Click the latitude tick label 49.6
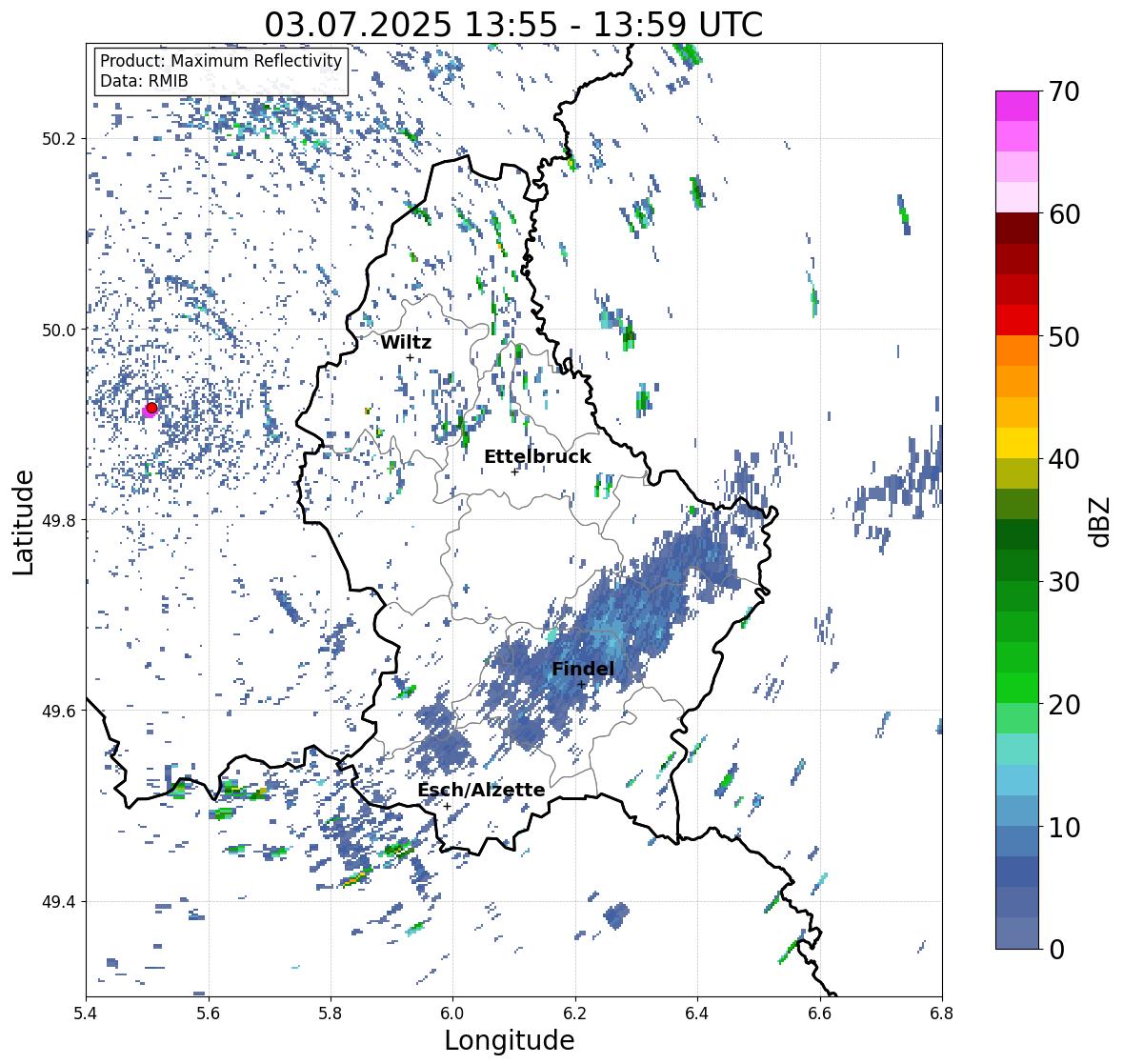The height and width of the screenshot is (1064, 1123). 57,711
